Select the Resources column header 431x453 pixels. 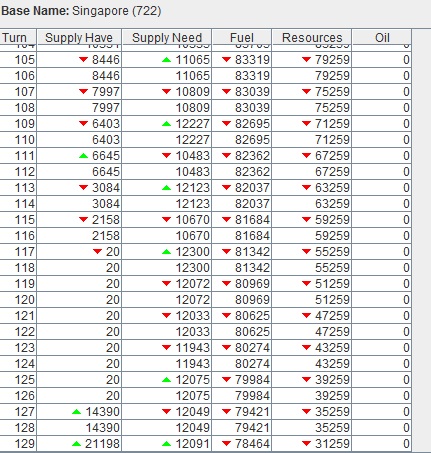click(x=312, y=37)
